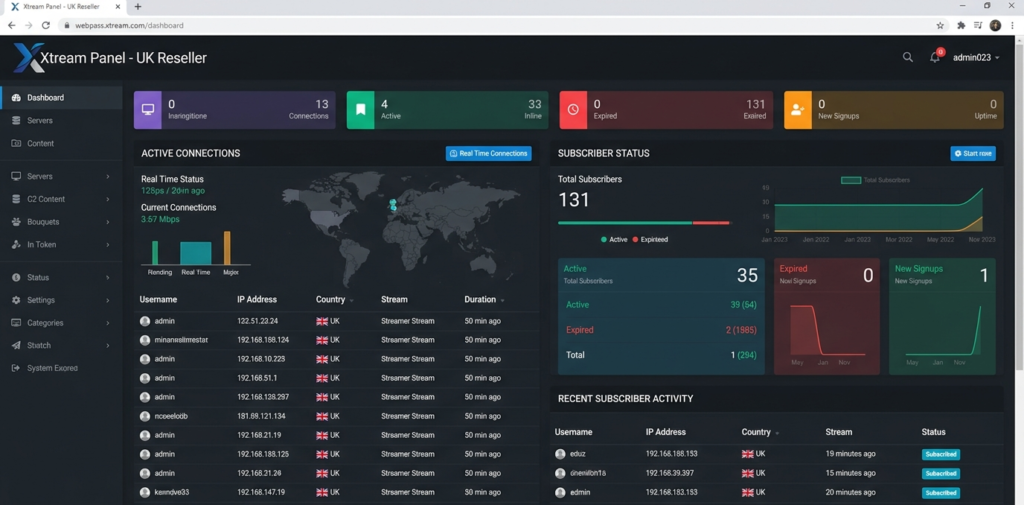Viewport: 1024px width, 505px height.
Task: Click the Real Time Connections button
Action: coord(488,154)
